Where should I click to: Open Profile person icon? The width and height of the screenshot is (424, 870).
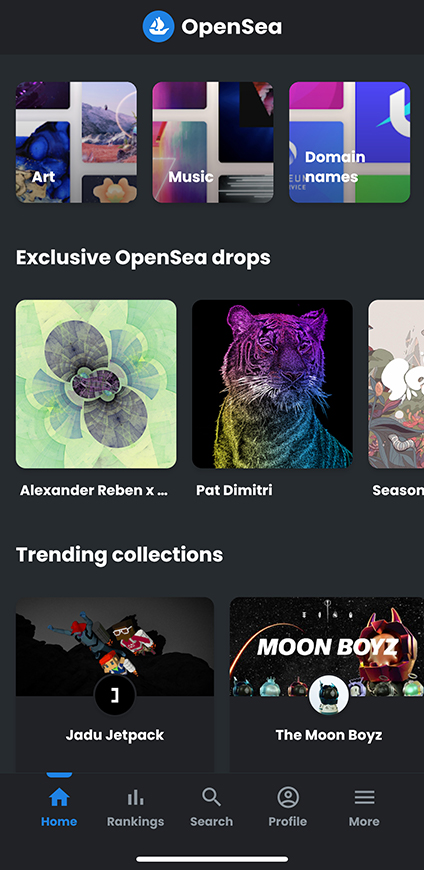point(288,798)
